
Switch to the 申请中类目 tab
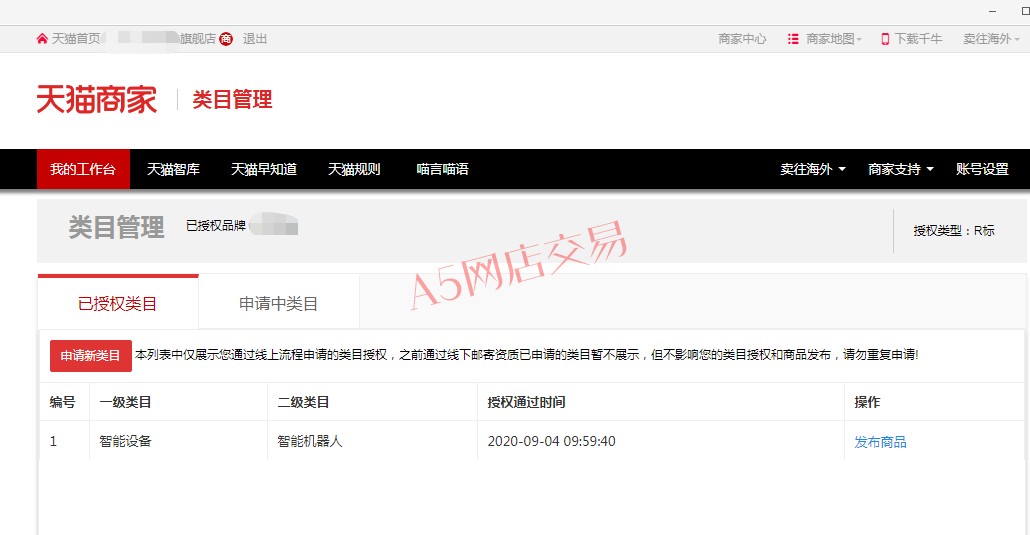[279, 303]
